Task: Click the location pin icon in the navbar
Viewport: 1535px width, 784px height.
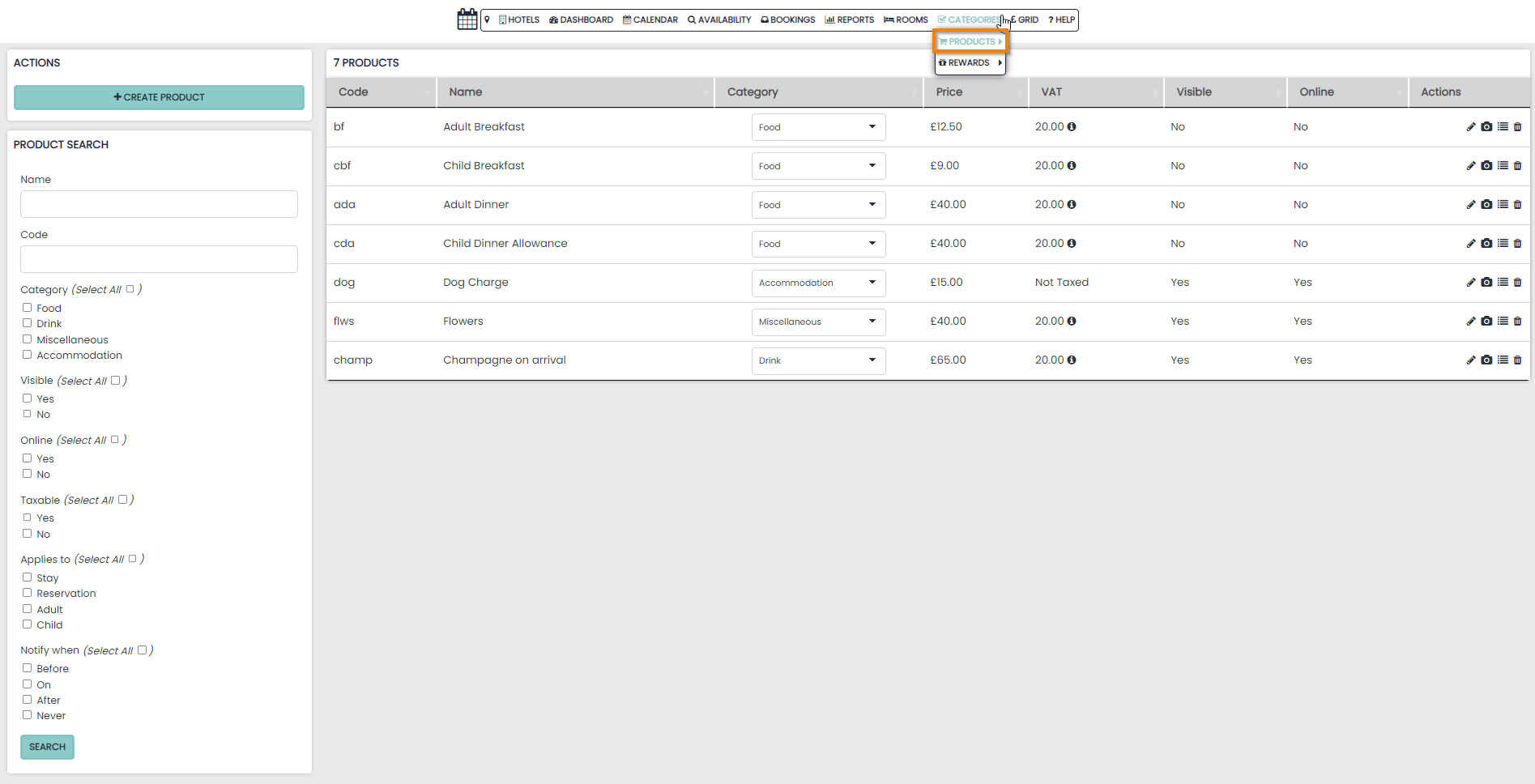Action: [487, 19]
